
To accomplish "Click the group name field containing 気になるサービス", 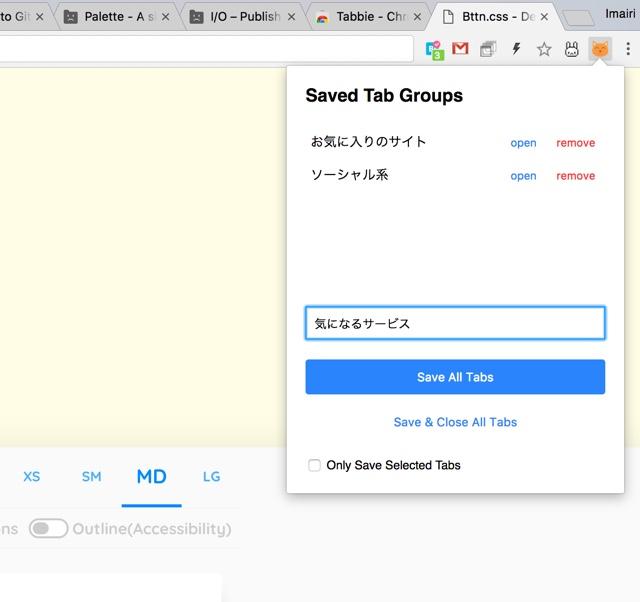I will tap(455, 323).
